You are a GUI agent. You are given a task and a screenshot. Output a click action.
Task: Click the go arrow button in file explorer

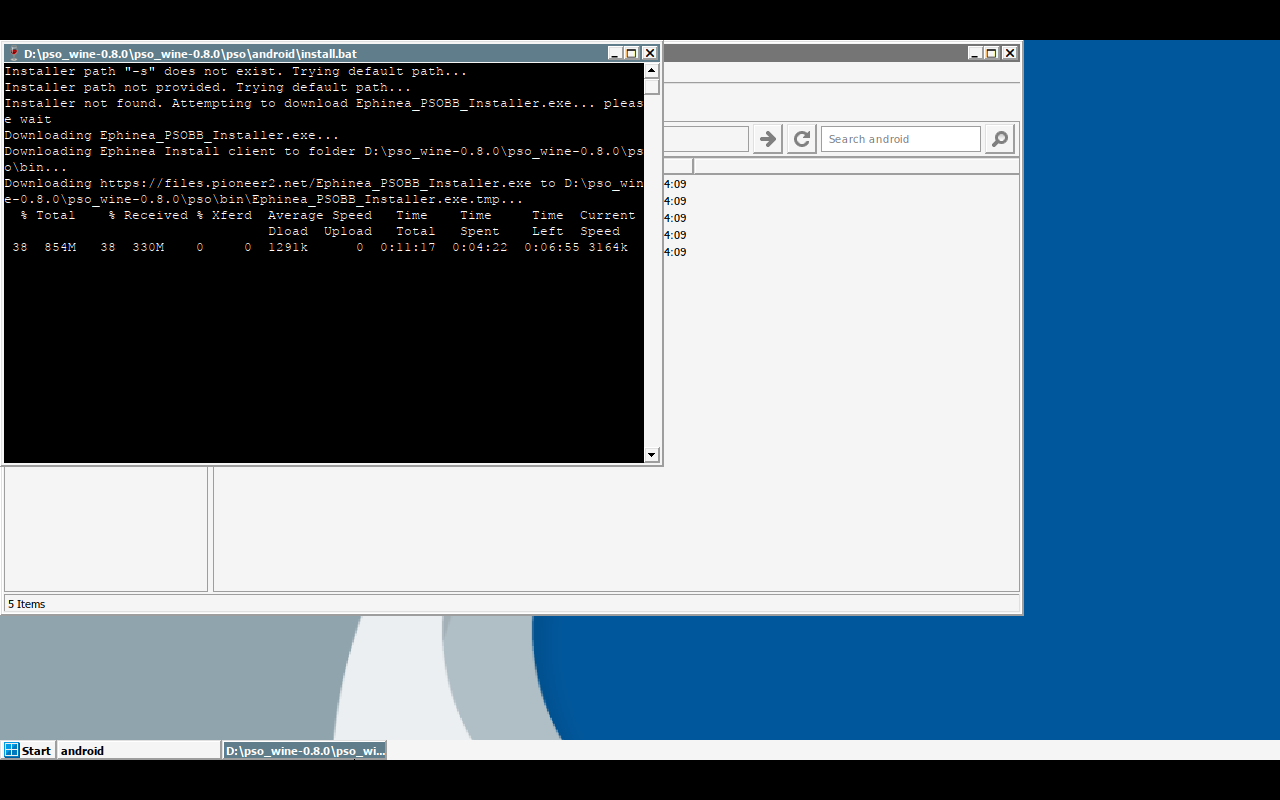click(x=767, y=139)
